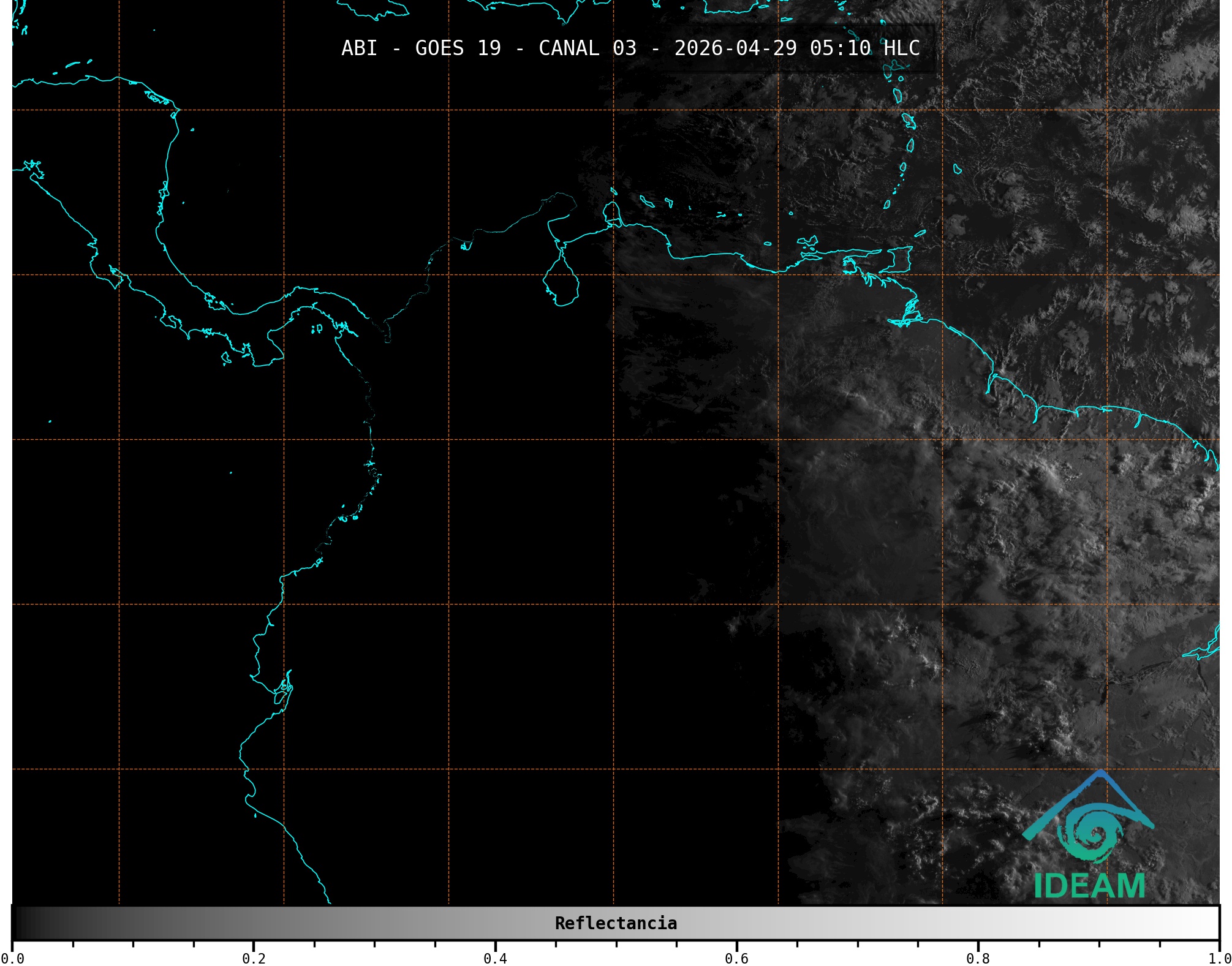Click the 0.0 tick label on the colorbar
Viewport: 1232px width, 966px height.
12,958
